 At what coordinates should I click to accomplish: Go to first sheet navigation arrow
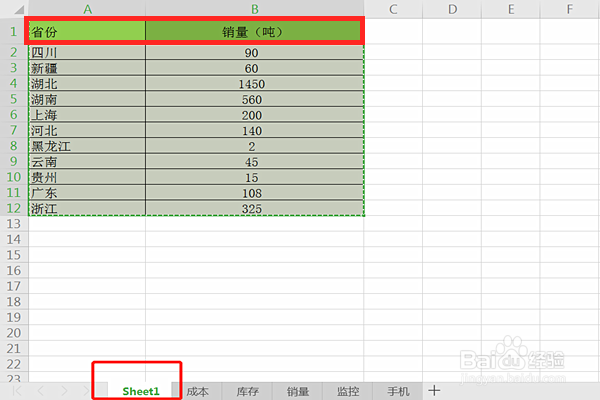17,391
